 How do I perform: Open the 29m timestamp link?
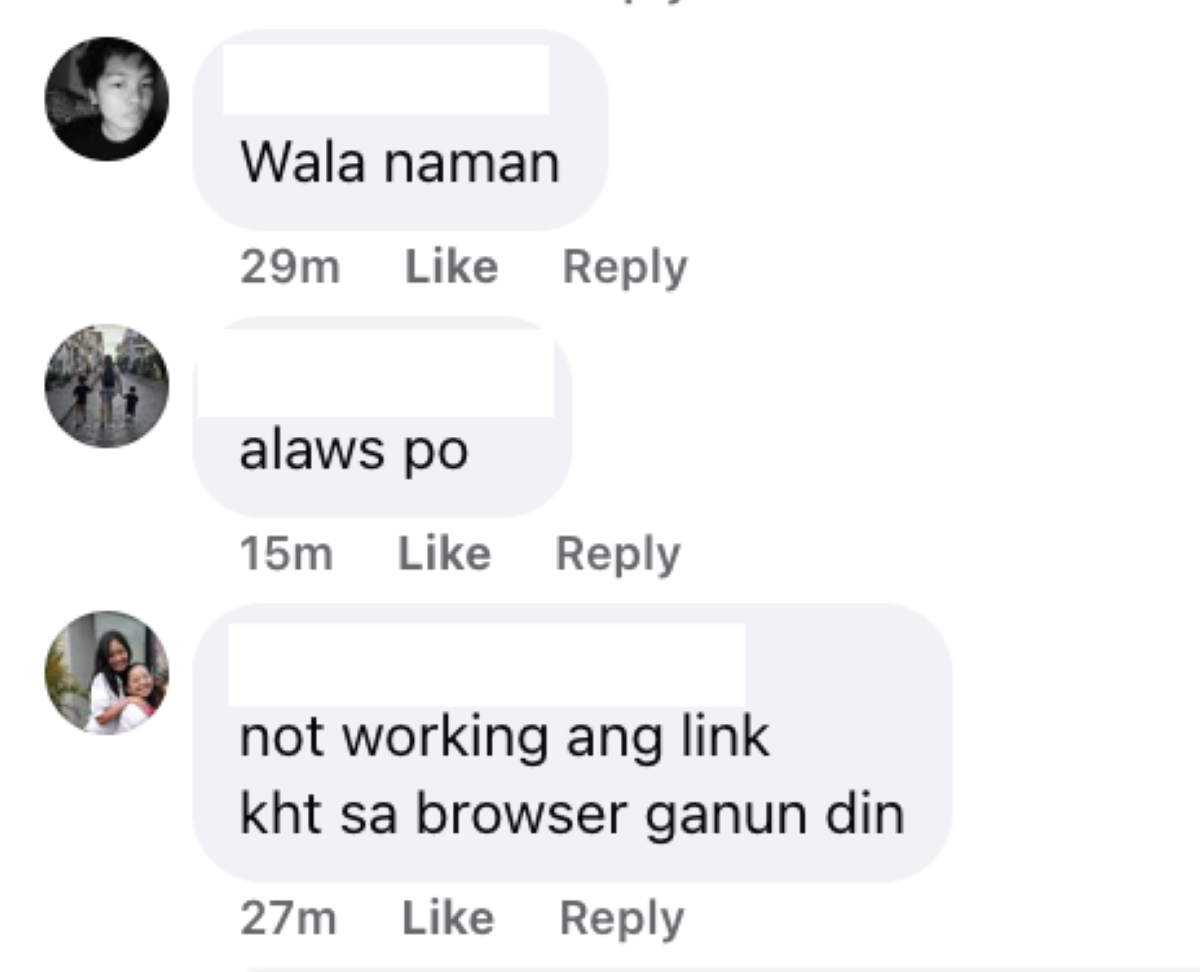coord(290,267)
